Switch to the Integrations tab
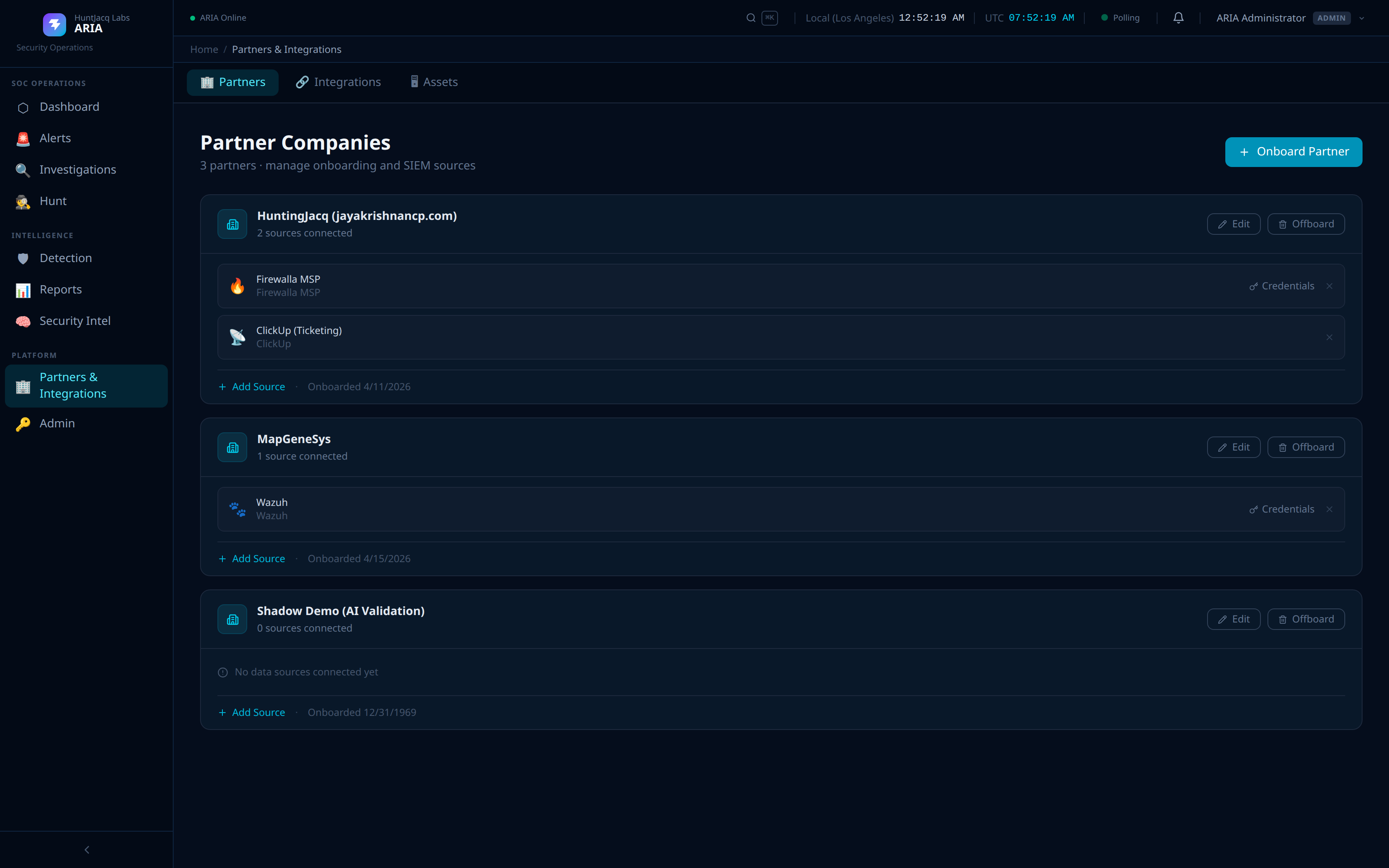This screenshot has width=1389, height=868. pyautogui.click(x=338, y=83)
